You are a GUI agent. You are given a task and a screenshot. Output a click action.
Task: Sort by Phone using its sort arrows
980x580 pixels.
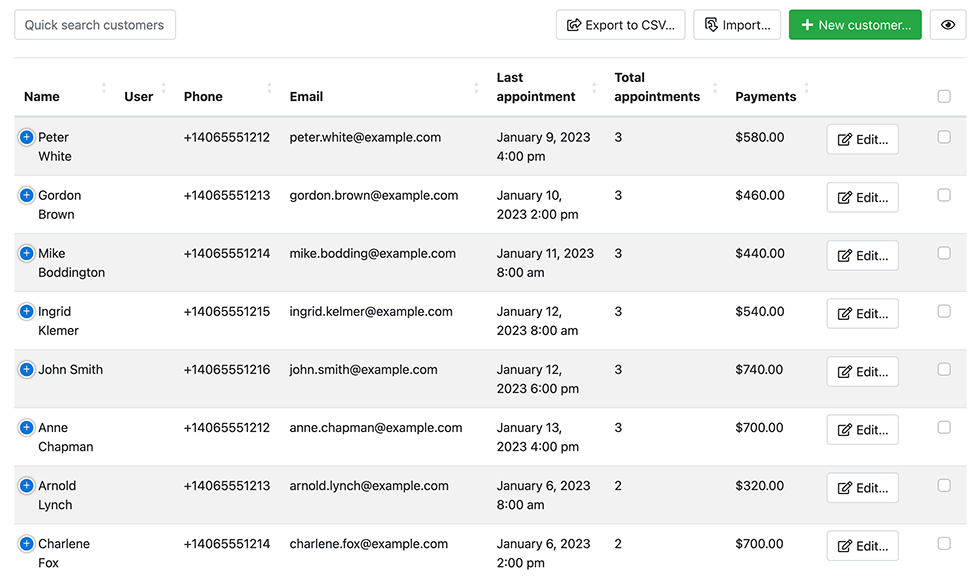click(268, 88)
